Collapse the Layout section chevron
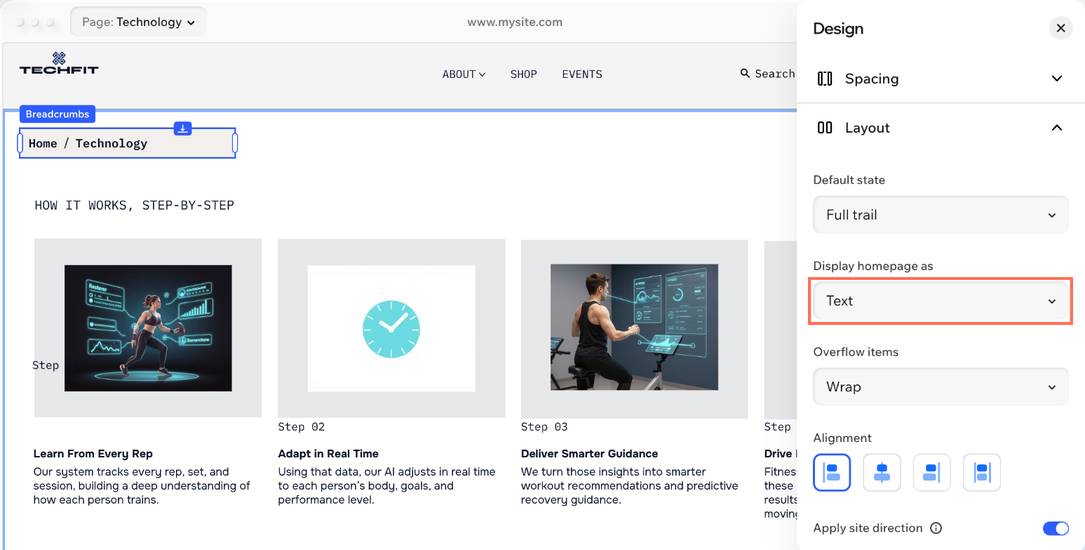1085x550 pixels. [x=1057, y=128]
